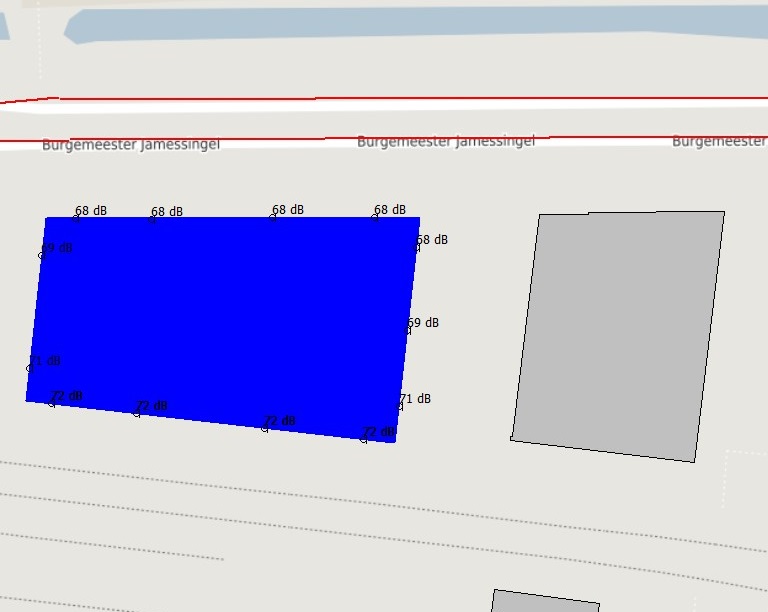Click the middle Burgemeester Jamessingel street label
Viewport: 768px width, 612px height.
446,142
